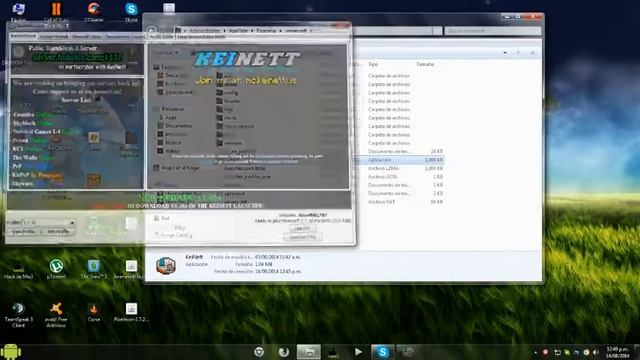
Task: Show hidden system tray icons
Action: click(x=535, y=352)
